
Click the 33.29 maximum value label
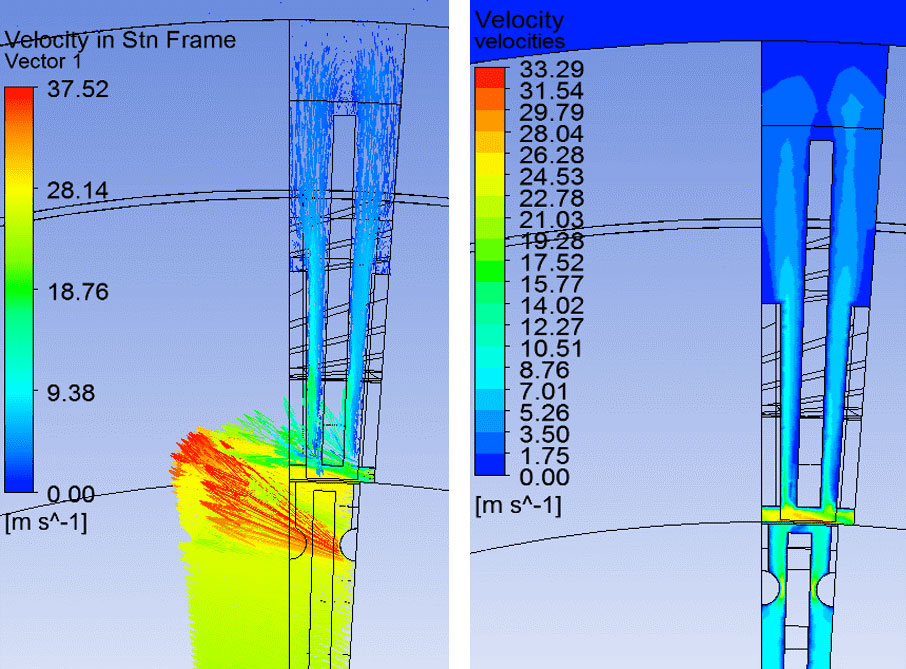[552, 69]
